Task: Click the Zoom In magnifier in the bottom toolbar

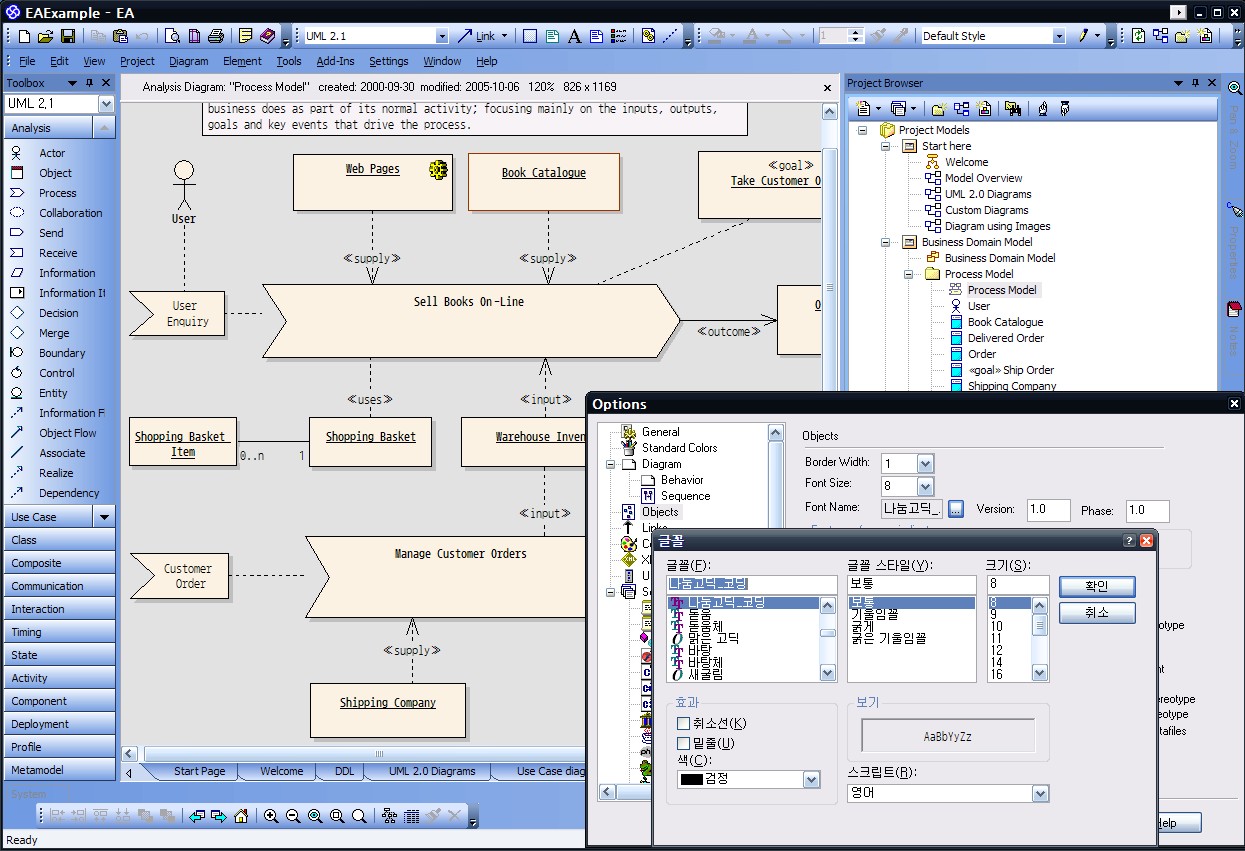Action: (x=271, y=816)
